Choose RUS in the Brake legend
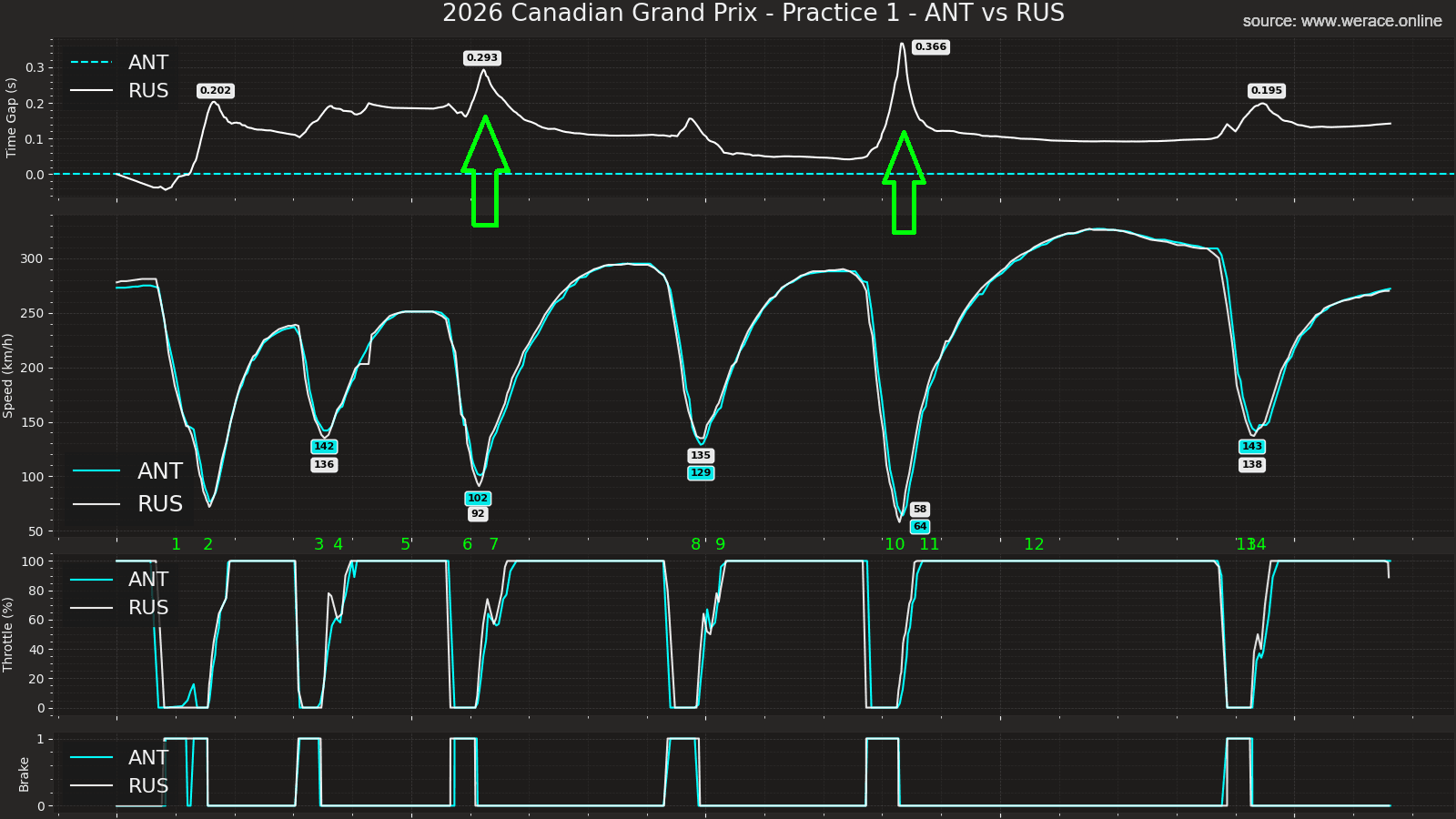The image size is (1456, 819). tap(148, 785)
